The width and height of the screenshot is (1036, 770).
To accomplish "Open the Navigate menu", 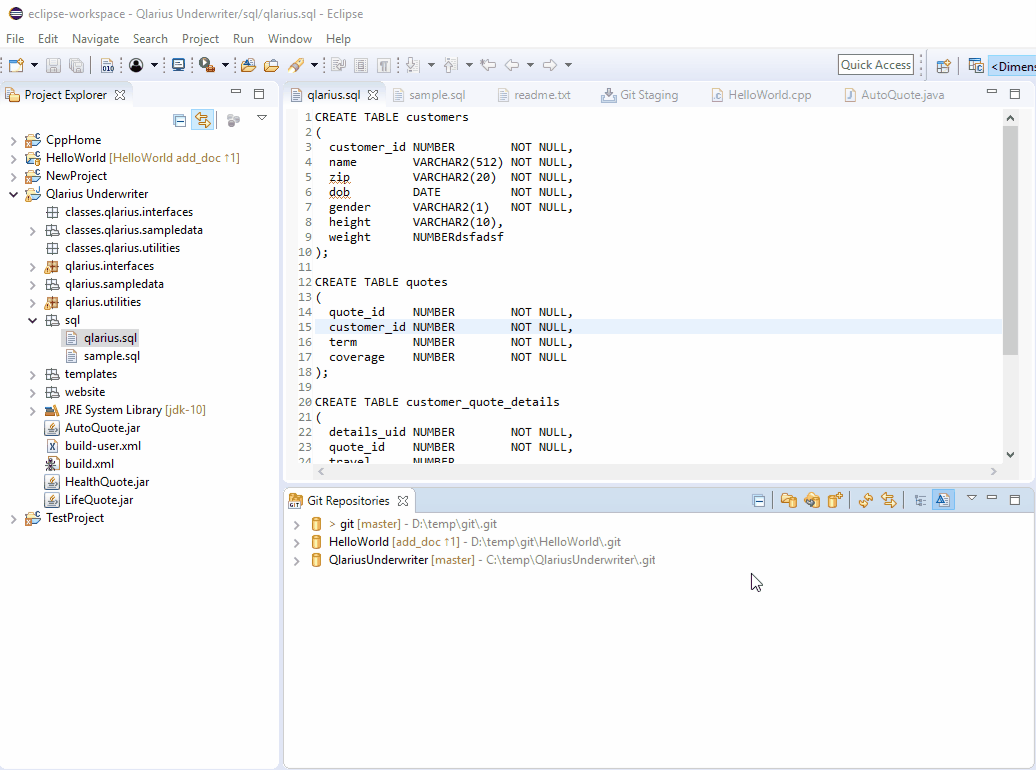I will coord(95,38).
